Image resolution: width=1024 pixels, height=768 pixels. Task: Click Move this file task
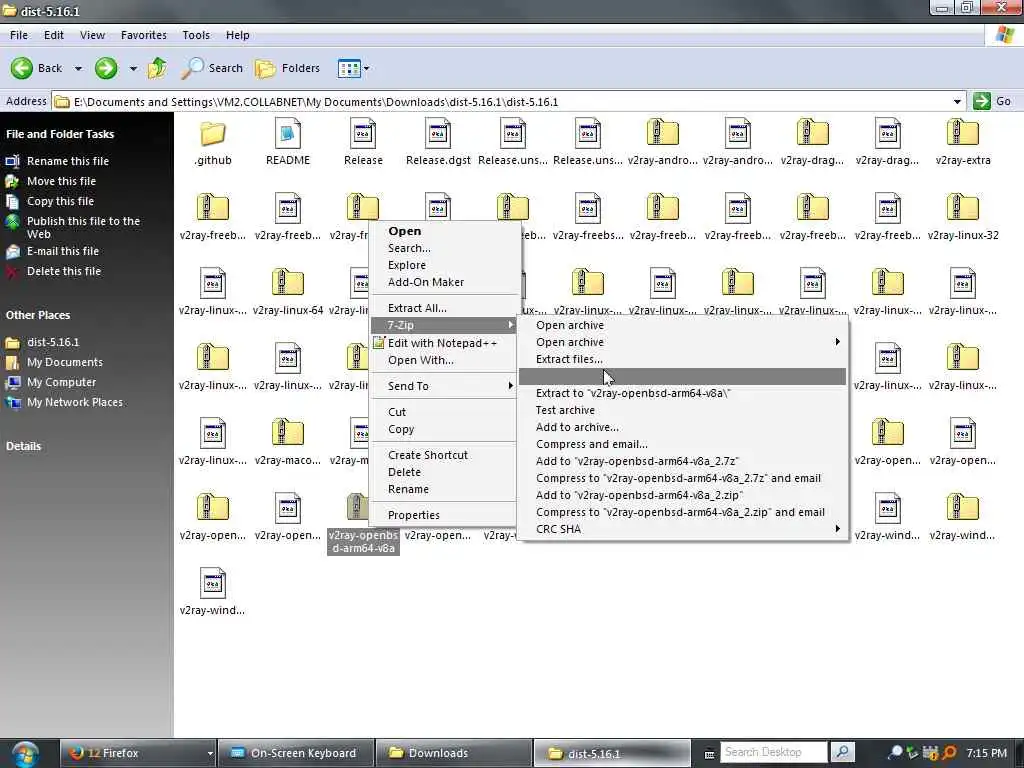click(x=61, y=181)
